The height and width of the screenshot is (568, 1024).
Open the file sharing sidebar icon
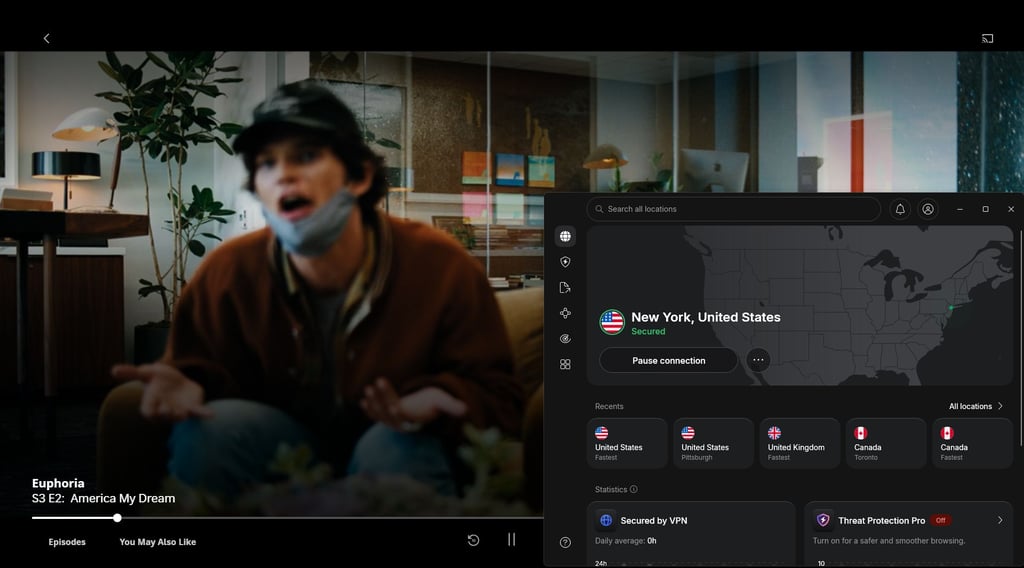[565, 287]
